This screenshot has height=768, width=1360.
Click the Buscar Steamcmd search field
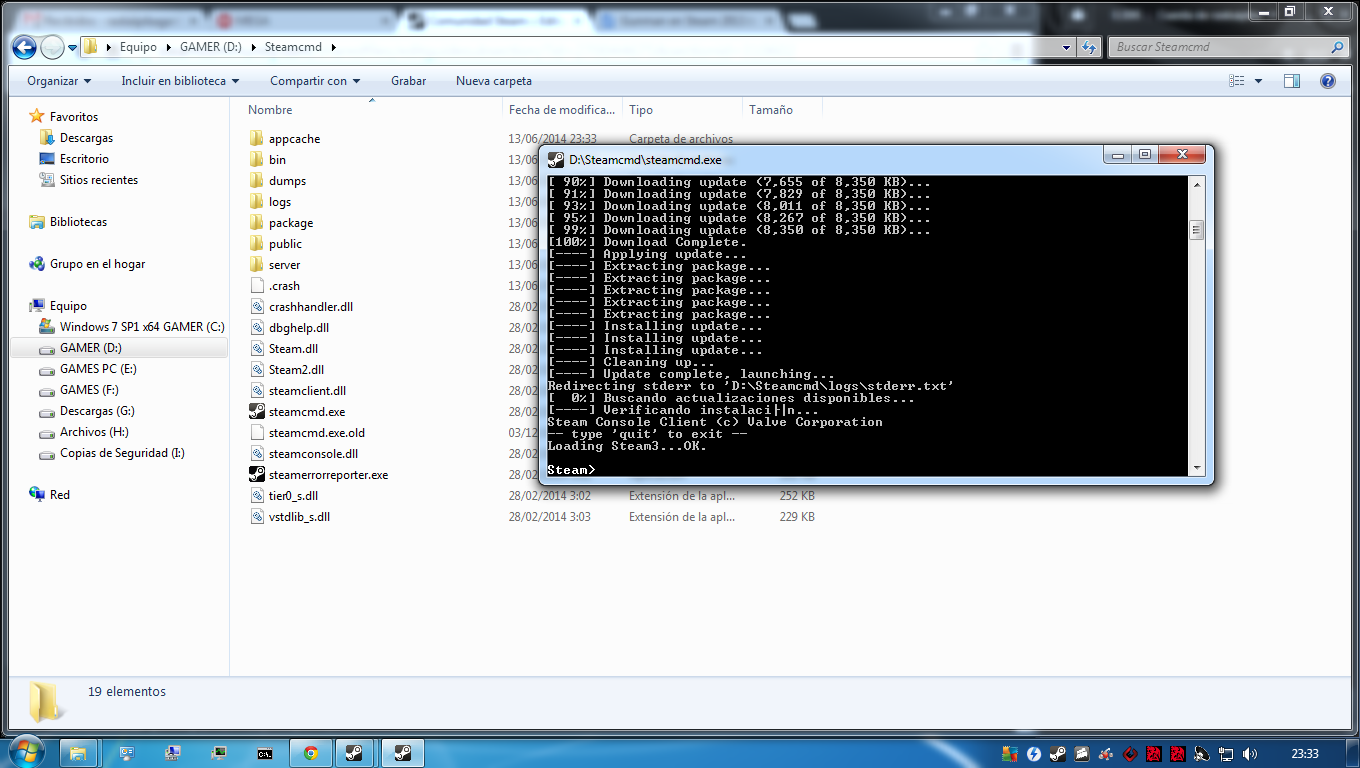[1229, 47]
